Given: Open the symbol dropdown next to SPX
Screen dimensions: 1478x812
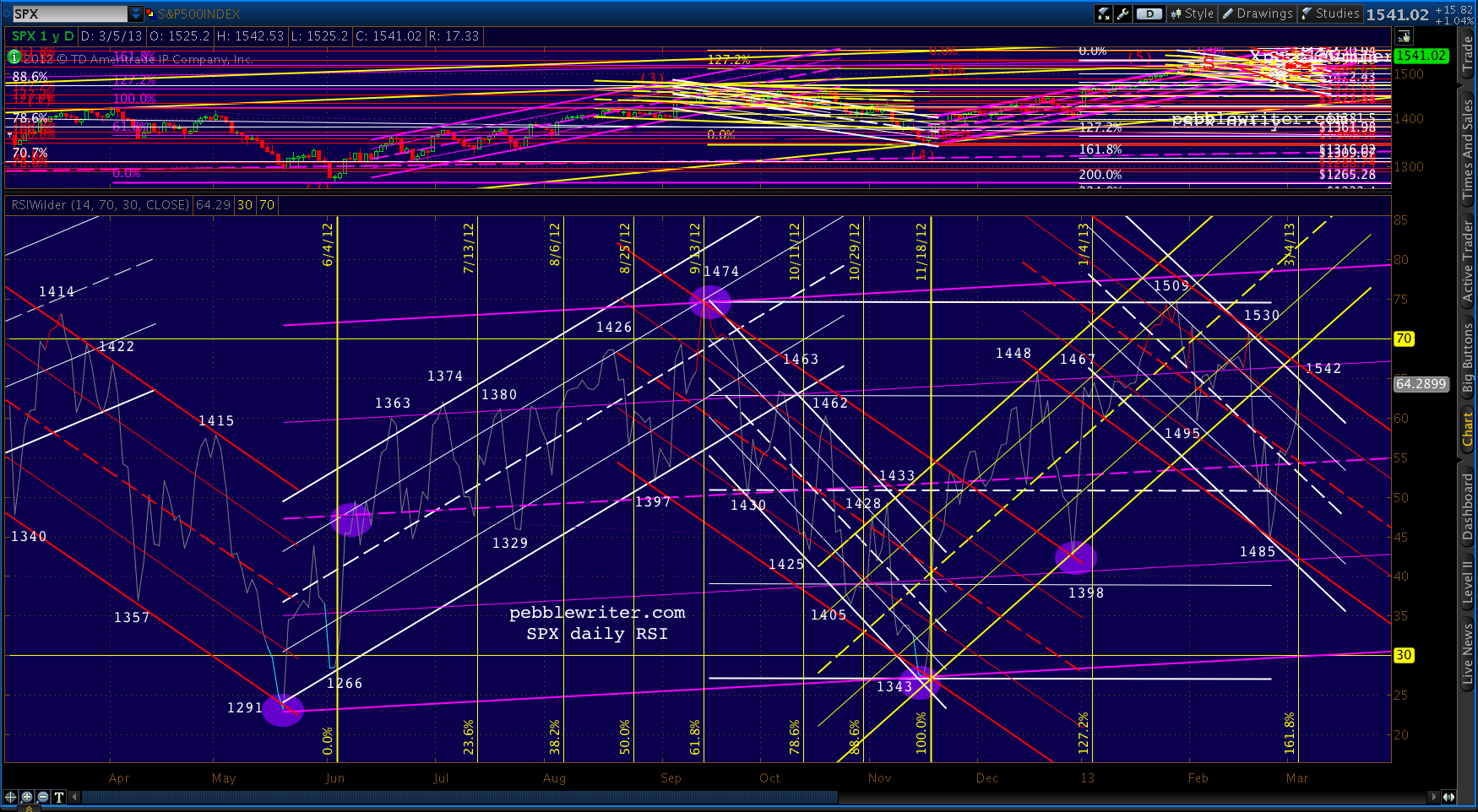Looking at the screenshot, I should click(x=135, y=14).
